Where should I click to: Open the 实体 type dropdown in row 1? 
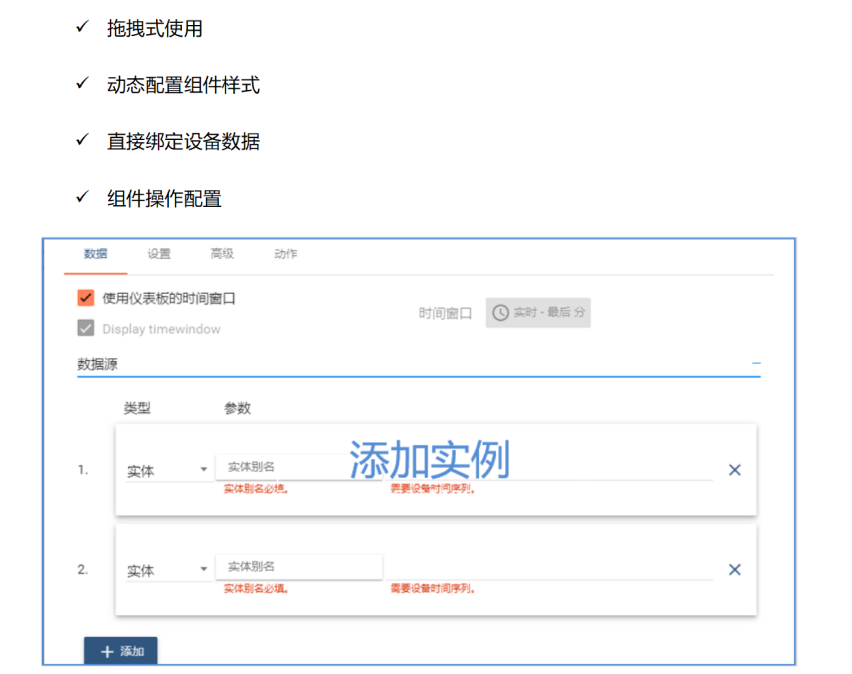tap(167, 471)
